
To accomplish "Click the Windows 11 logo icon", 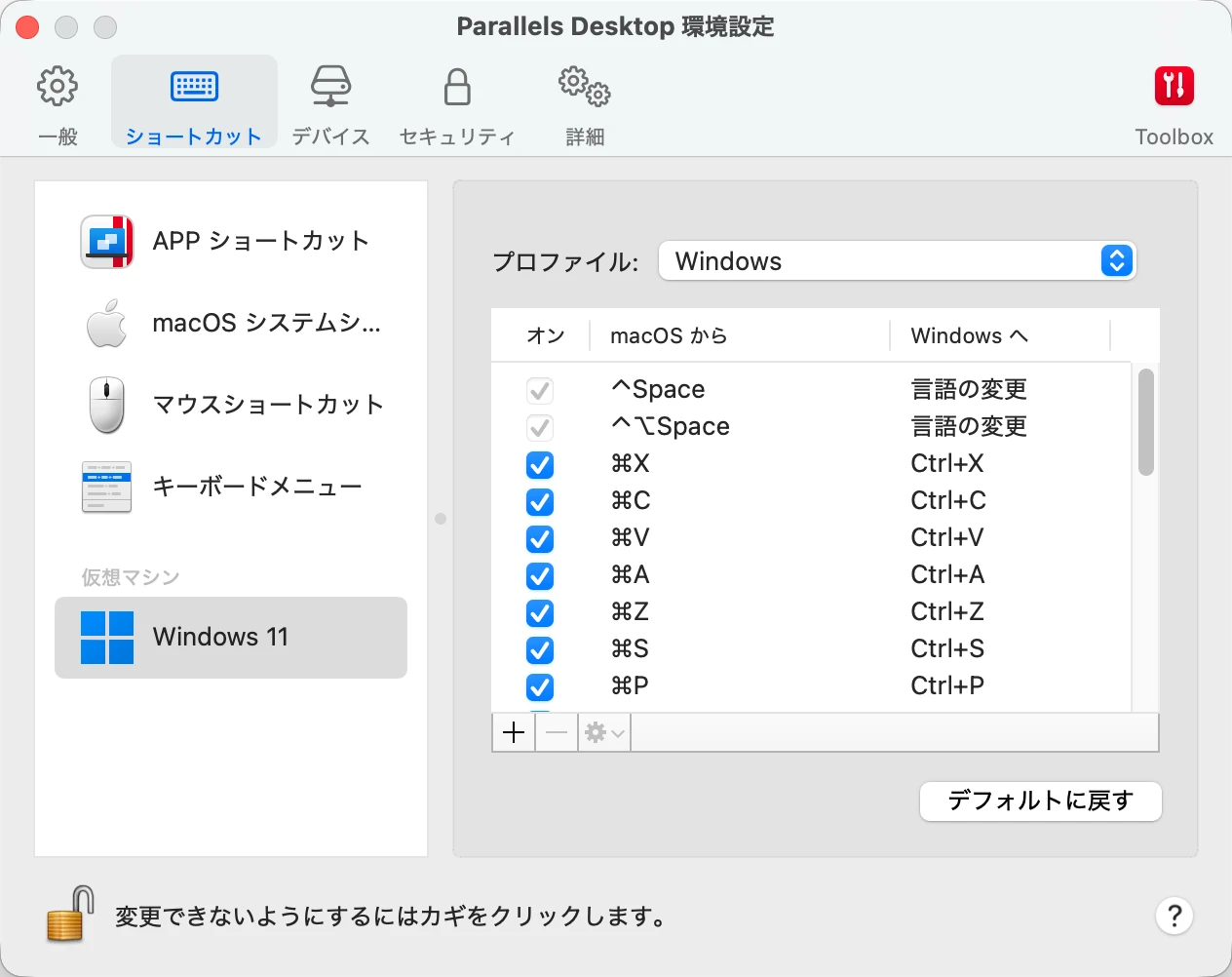I will point(106,638).
